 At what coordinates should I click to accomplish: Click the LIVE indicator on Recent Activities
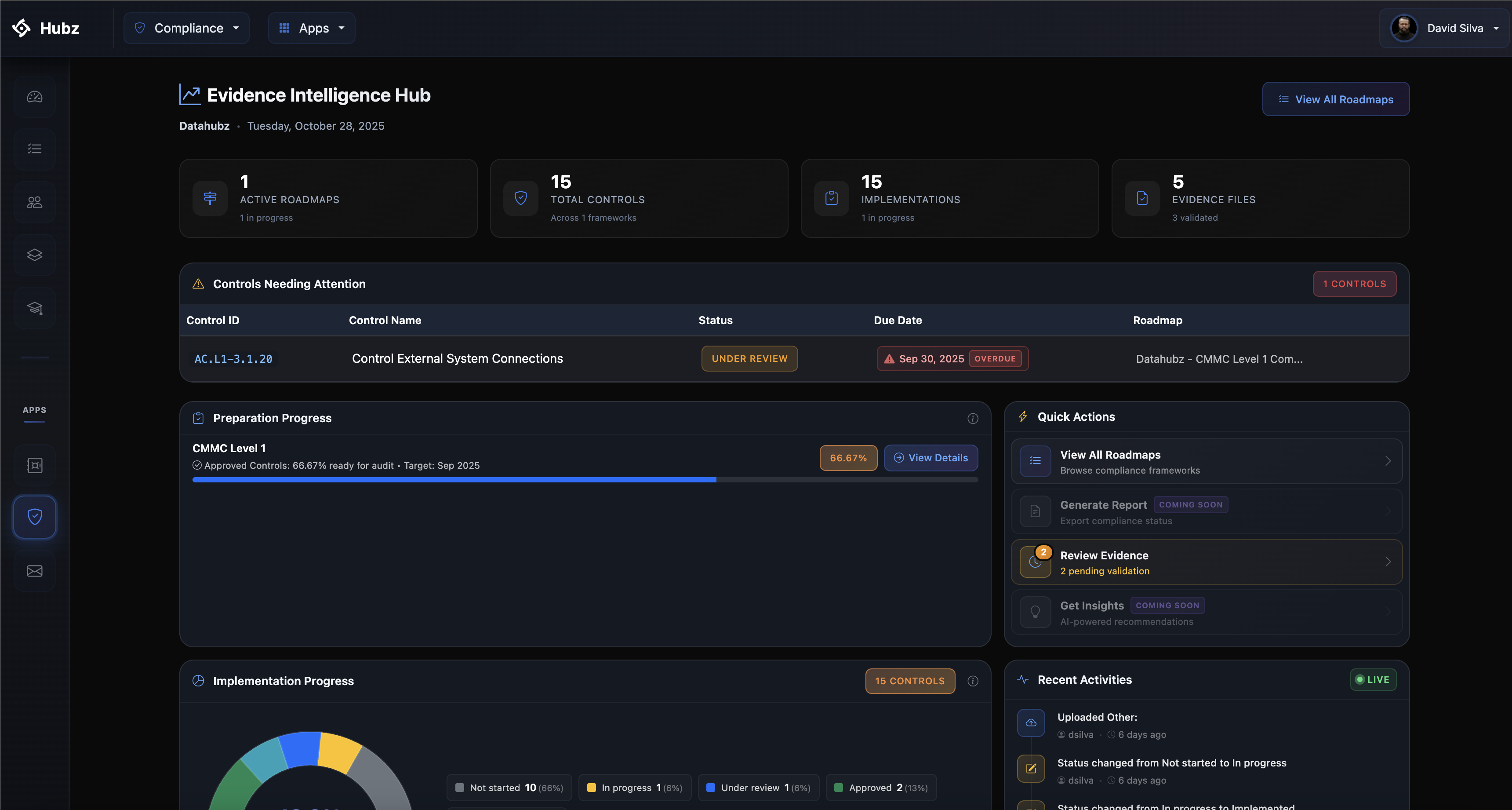1373,679
